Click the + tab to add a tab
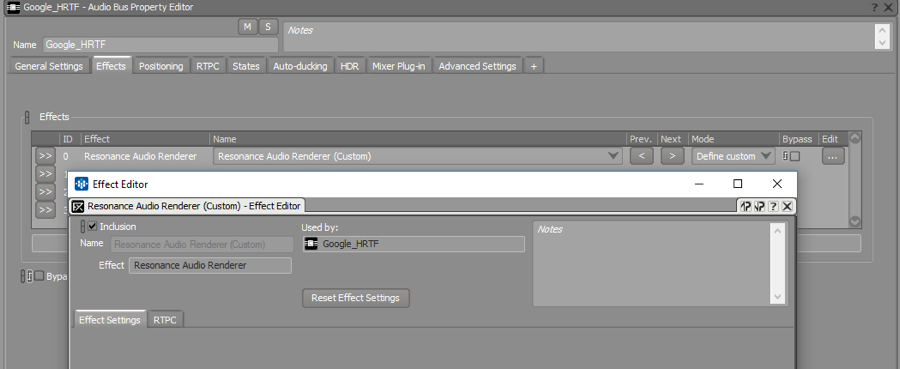The width and height of the screenshot is (900, 369). coord(533,66)
